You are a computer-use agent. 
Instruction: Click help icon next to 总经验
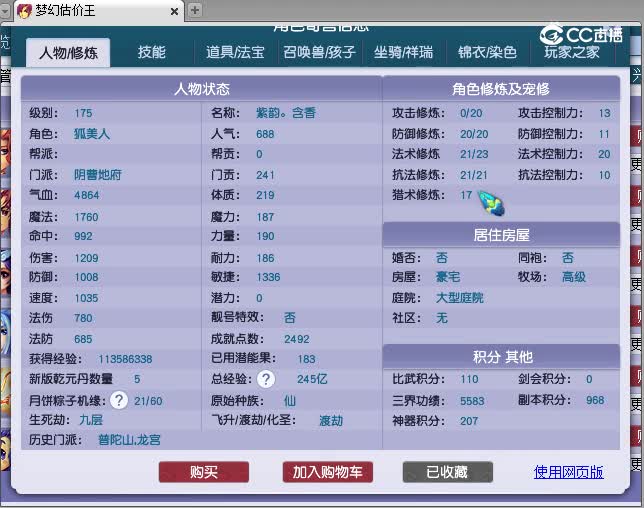click(x=266, y=379)
